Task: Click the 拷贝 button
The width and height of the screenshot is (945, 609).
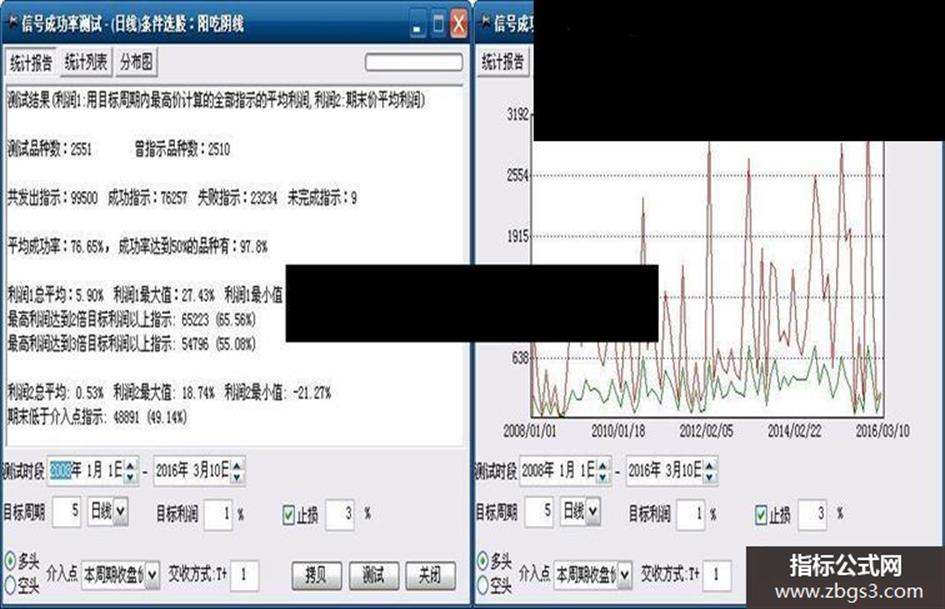Action: 316,575
